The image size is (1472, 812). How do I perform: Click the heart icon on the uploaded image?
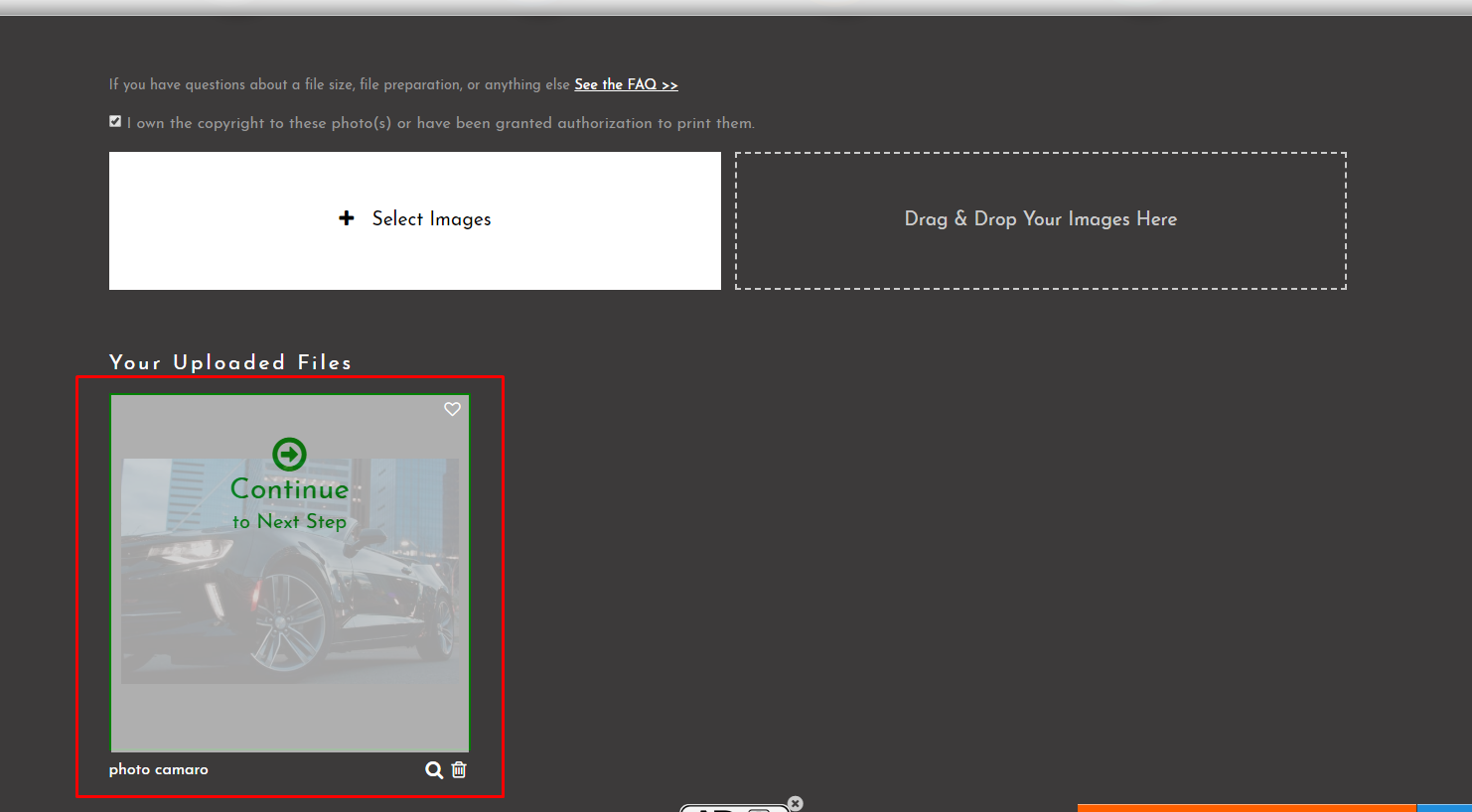pyautogui.click(x=452, y=409)
